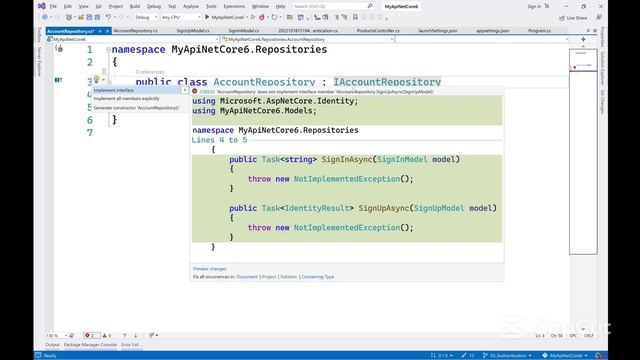The image size is (640, 360).
Task: Open the zoom percentage dropdown
Action: (x=56, y=335)
